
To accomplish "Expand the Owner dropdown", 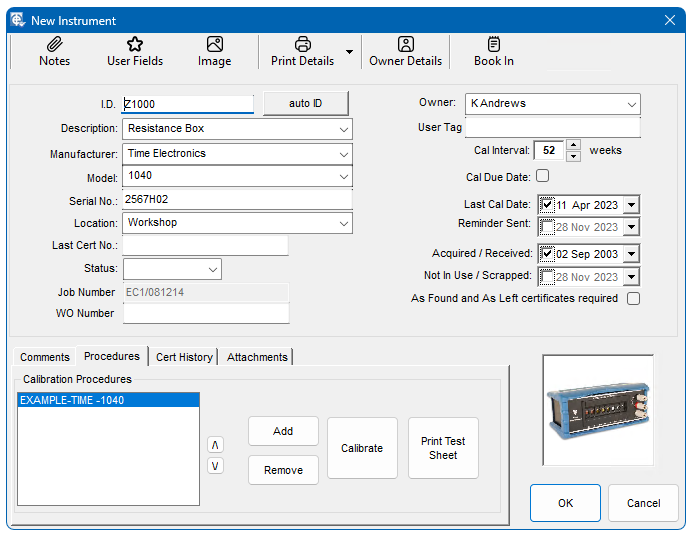I will [x=631, y=104].
